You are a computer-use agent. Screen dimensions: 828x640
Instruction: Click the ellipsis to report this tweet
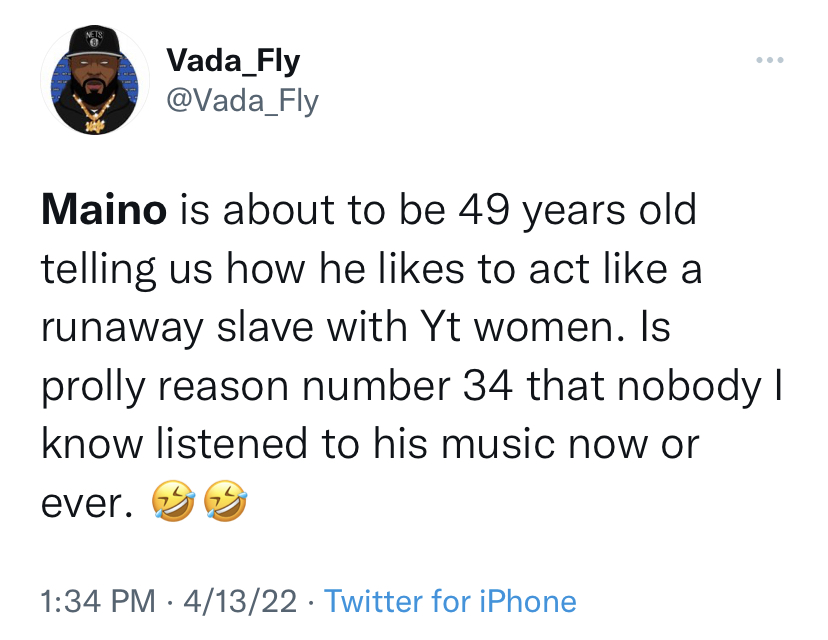coord(769,59)
